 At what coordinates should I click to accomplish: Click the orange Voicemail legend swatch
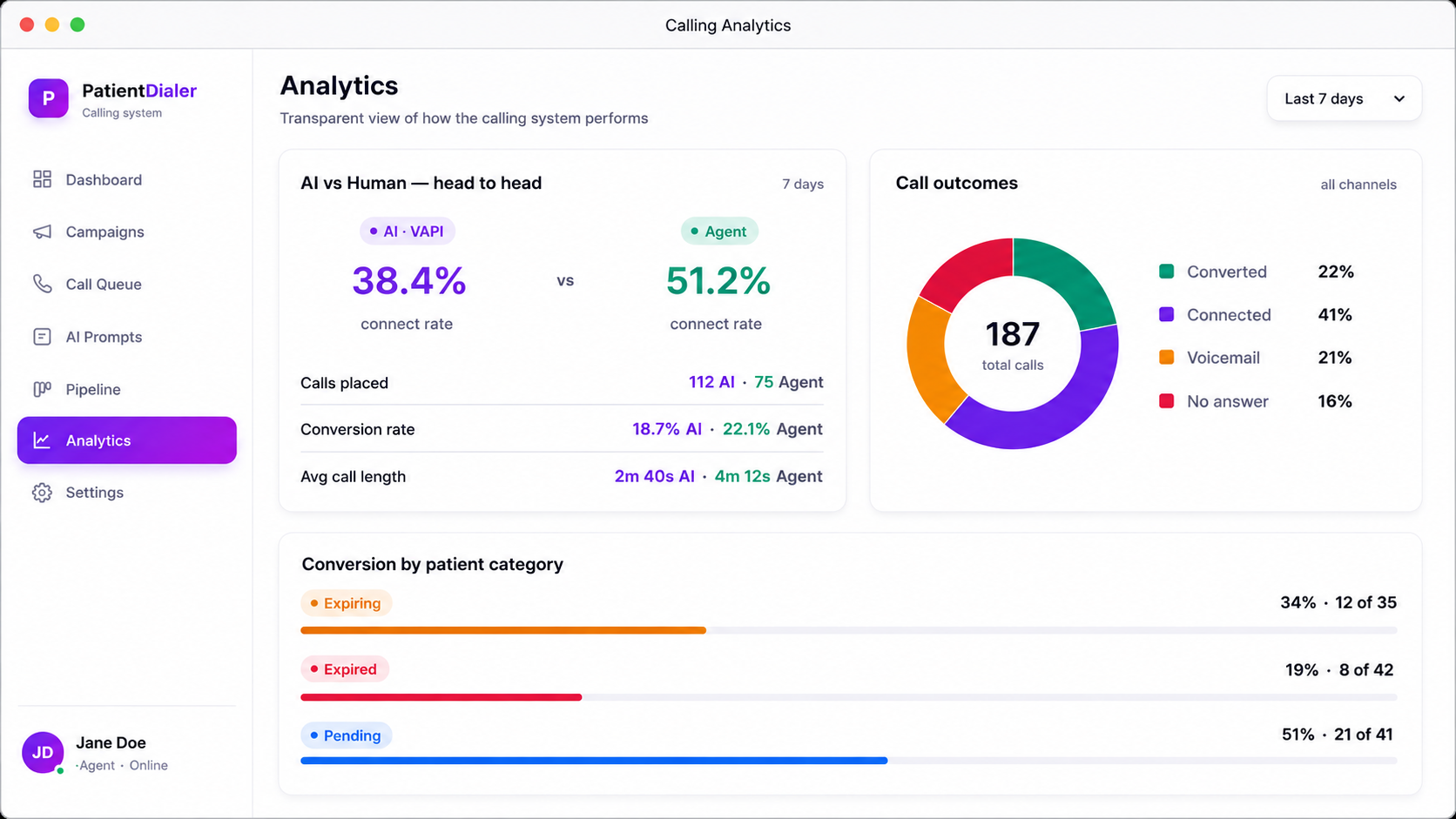click(x=1167, y=358)
